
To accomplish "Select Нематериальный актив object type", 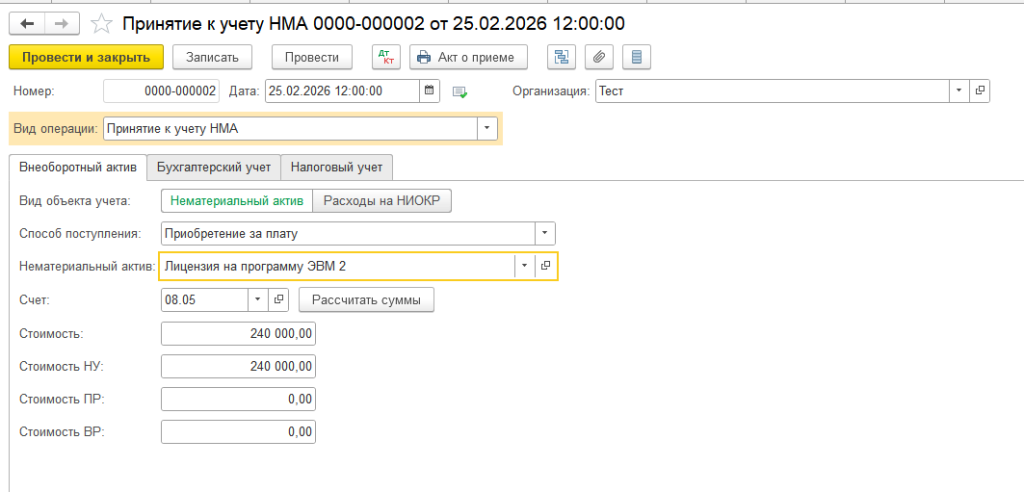I will tap(237, 201).
